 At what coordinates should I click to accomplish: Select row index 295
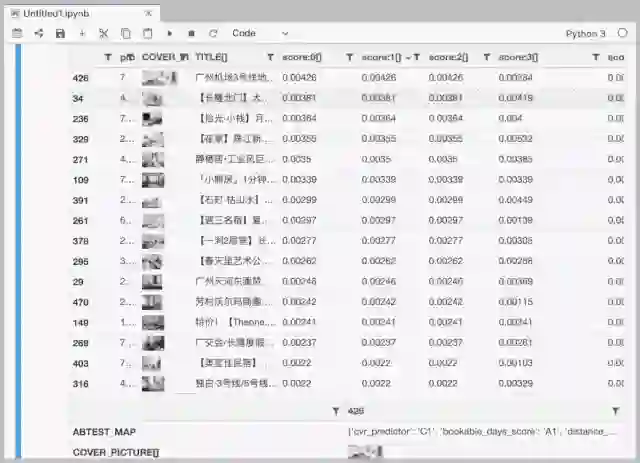click(80, 262)
